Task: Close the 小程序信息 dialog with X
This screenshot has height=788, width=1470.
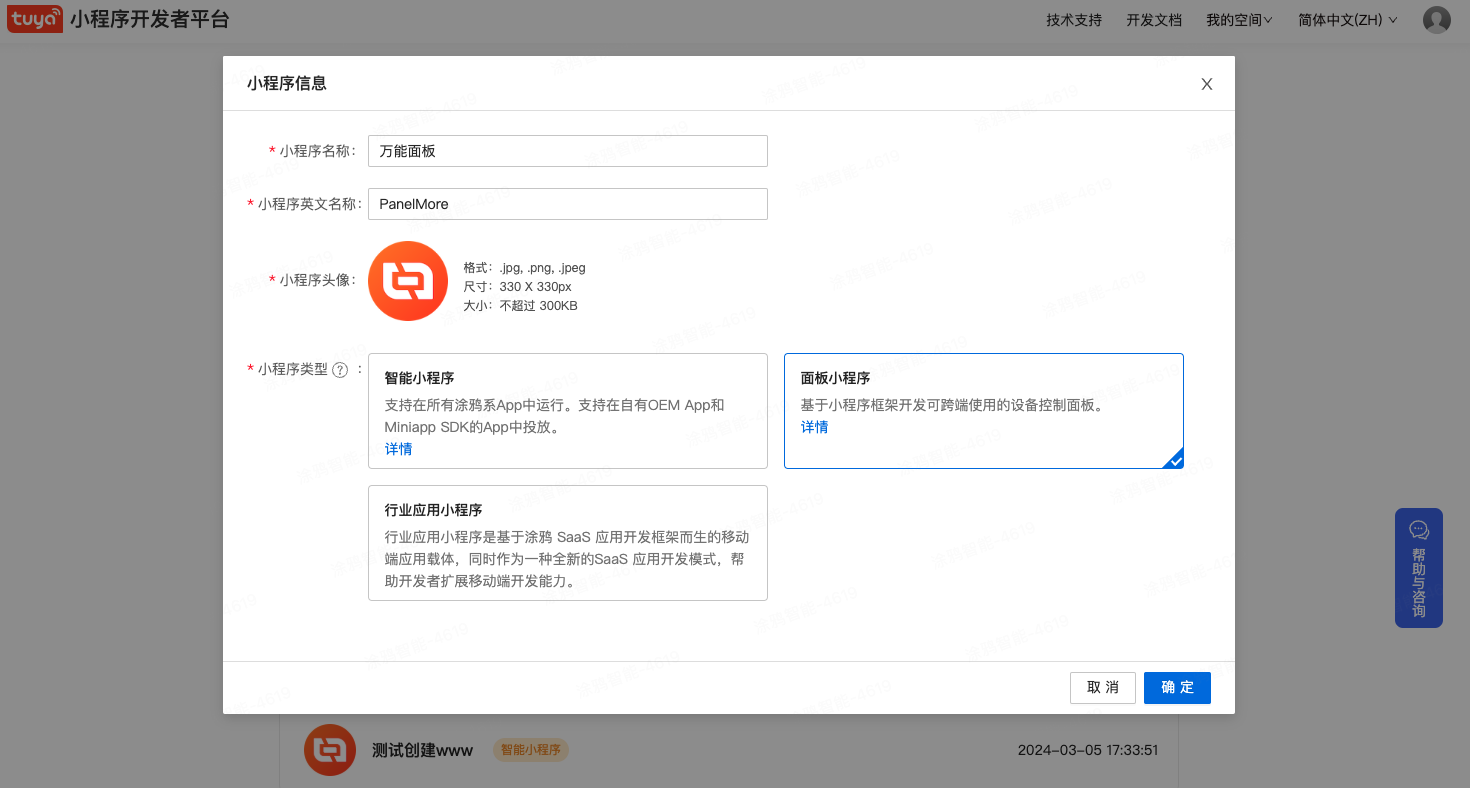Action: click(1206, 84)
